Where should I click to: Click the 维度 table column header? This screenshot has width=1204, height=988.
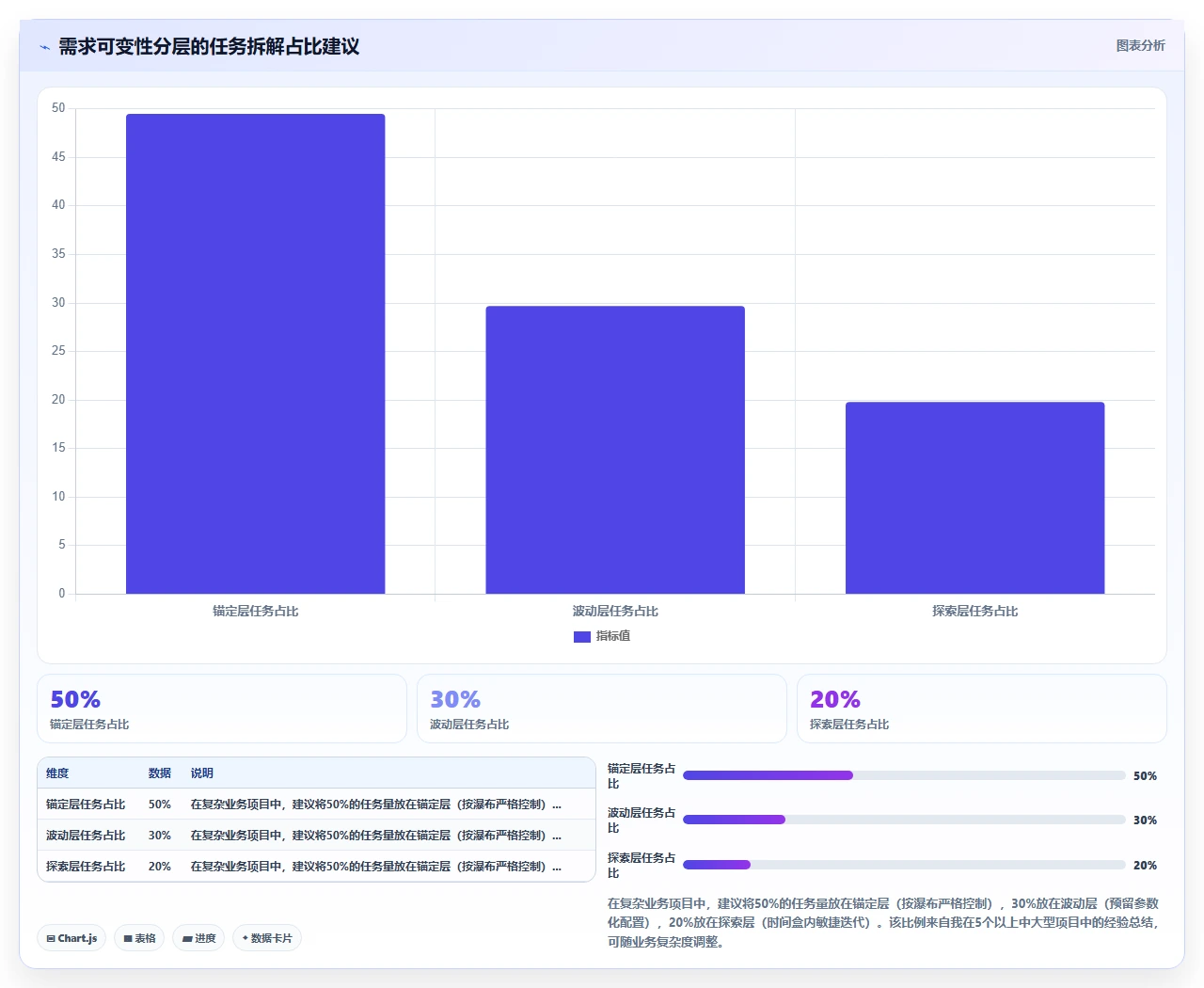click(x=57, y=773)
